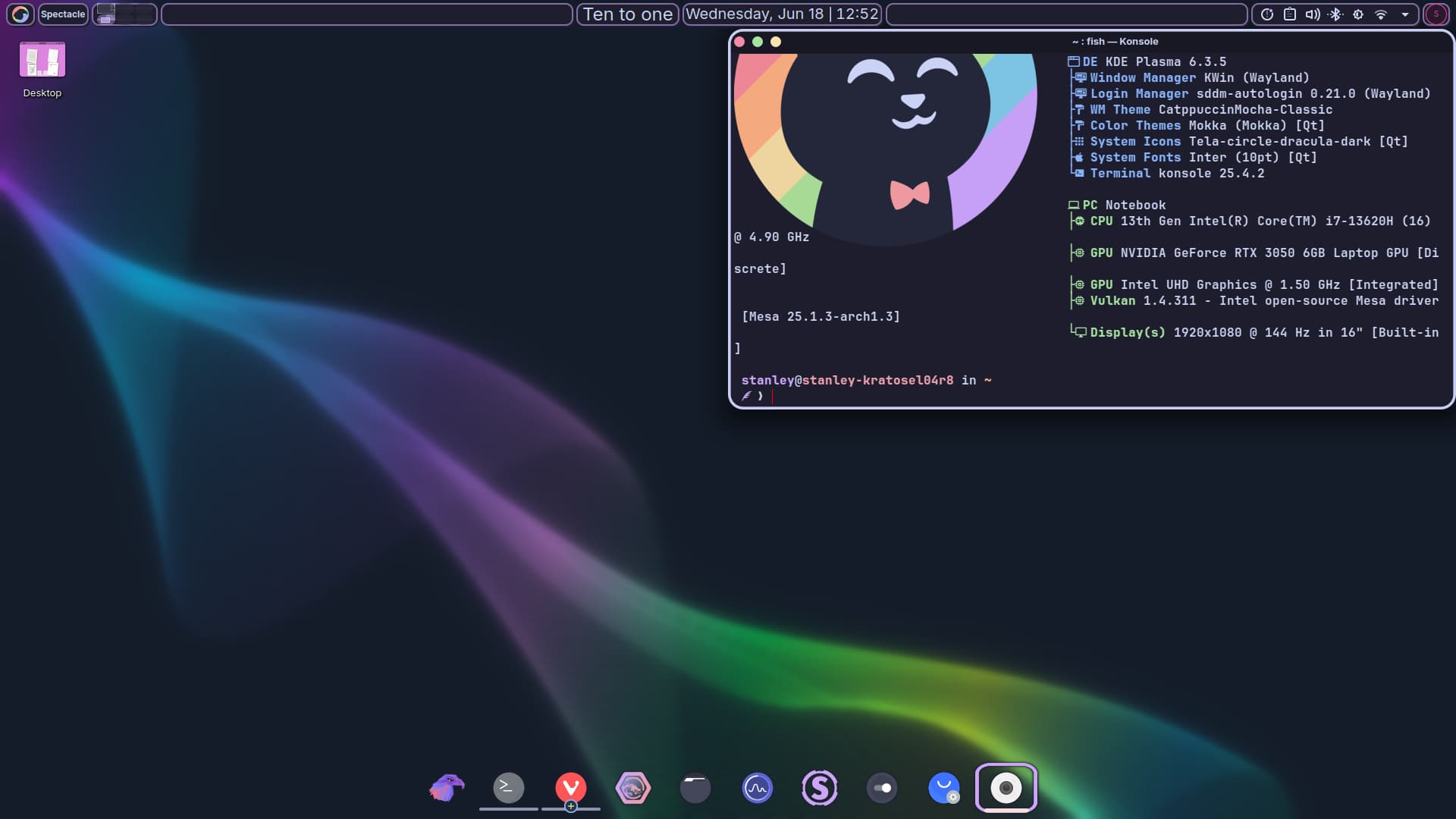The image size is (1456, 819).
Task: Launch the hexagon dragon app in dock
Action: click(x=633, y=788)
